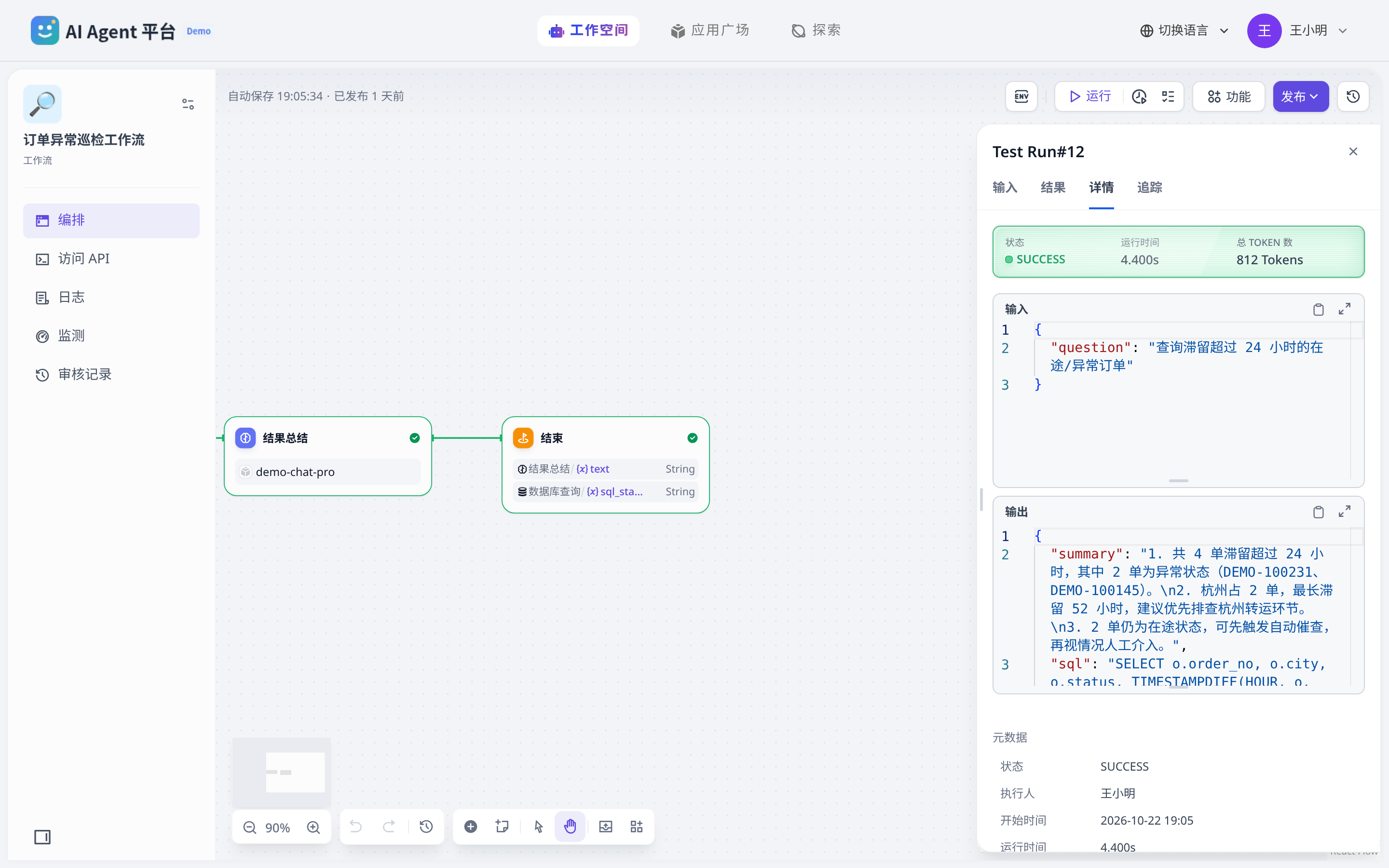Click the 90% zoom level value
The height and width of the screenshot is (868, 1389).
click(278, 827)
